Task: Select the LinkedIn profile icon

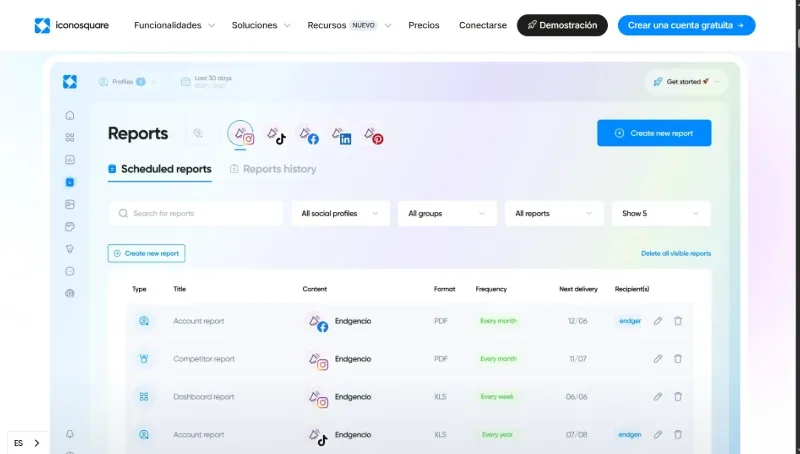Action: pos(340,134)
